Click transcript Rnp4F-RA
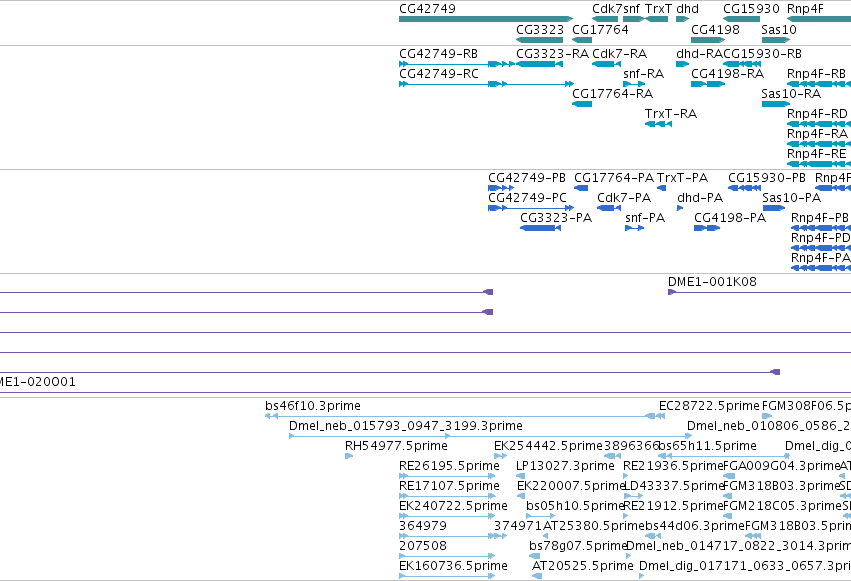 tap(817, 134)
